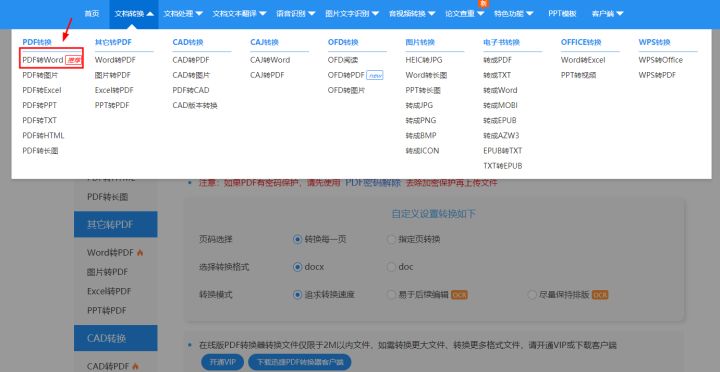
Task: Choose PDF转TXT in the dropdown menu
Action: 39,120
